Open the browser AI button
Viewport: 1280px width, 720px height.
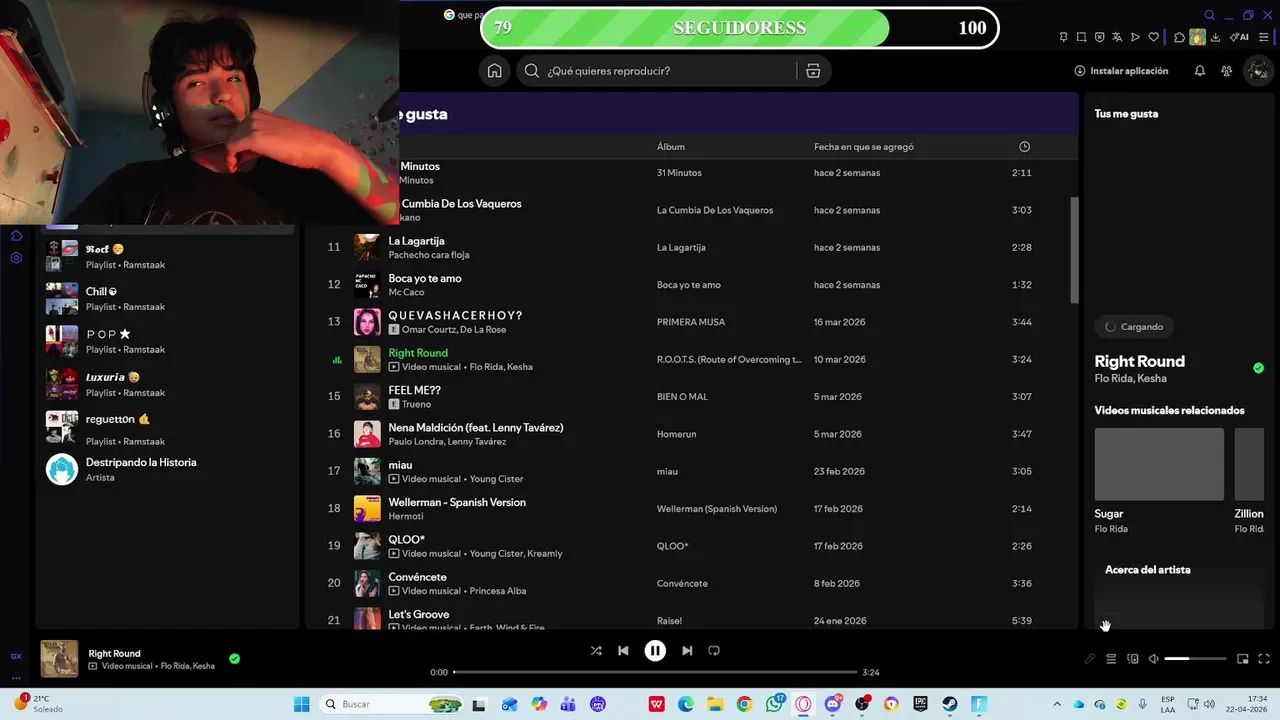(1240, 37)
